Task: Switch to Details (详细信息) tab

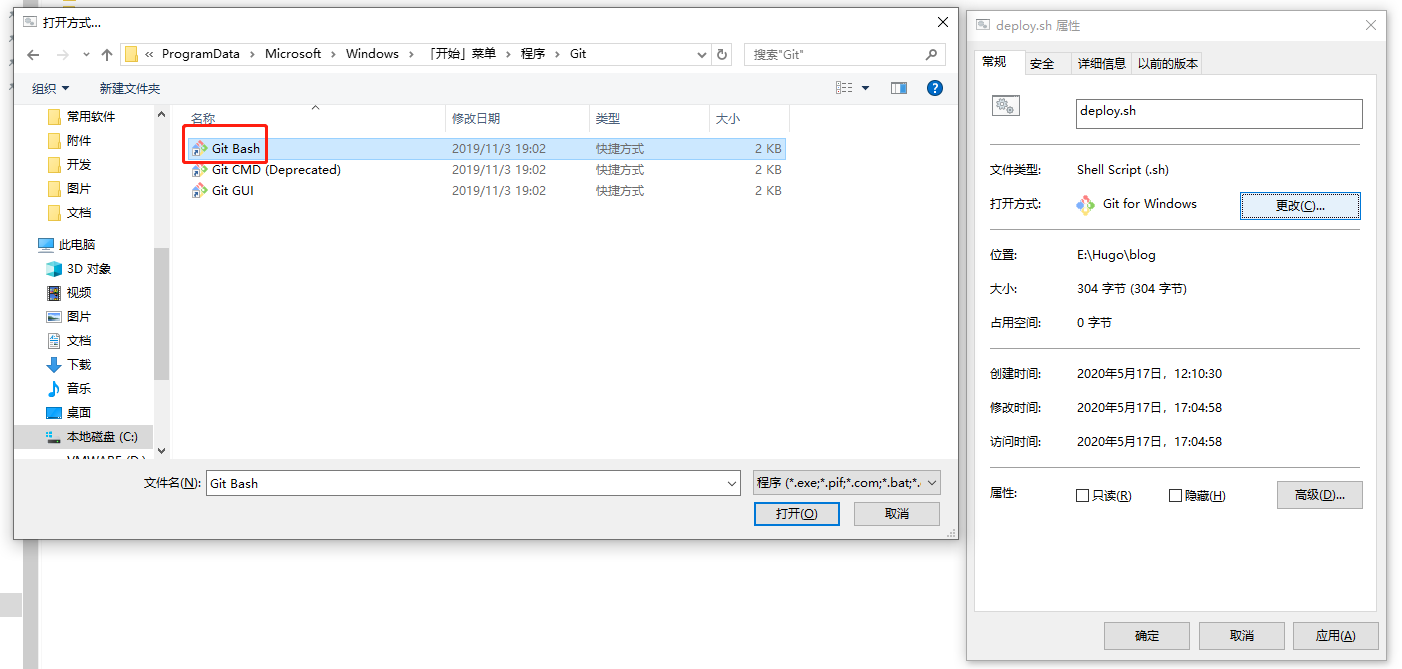Action: tap(1101, 64)
